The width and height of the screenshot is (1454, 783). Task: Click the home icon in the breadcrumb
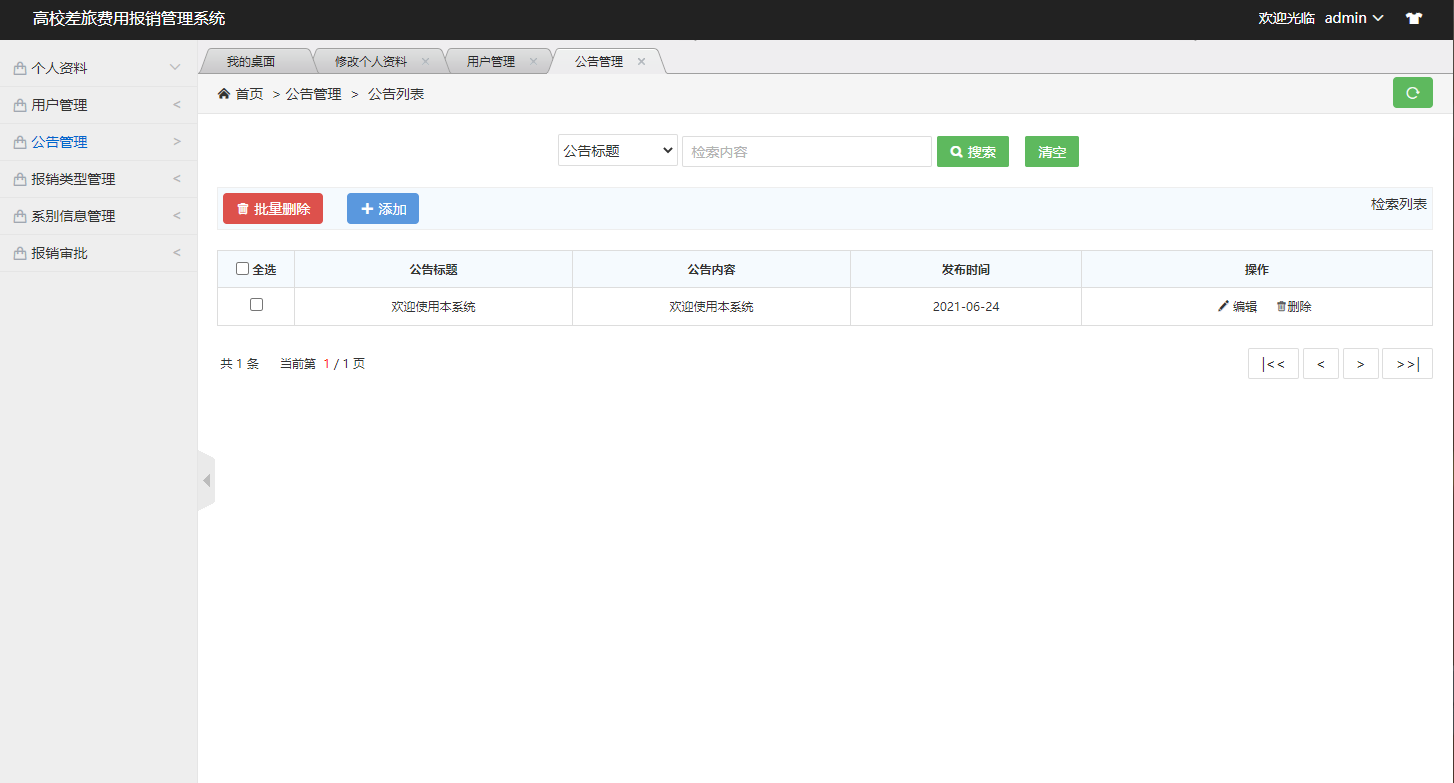(x=224, y=92)
